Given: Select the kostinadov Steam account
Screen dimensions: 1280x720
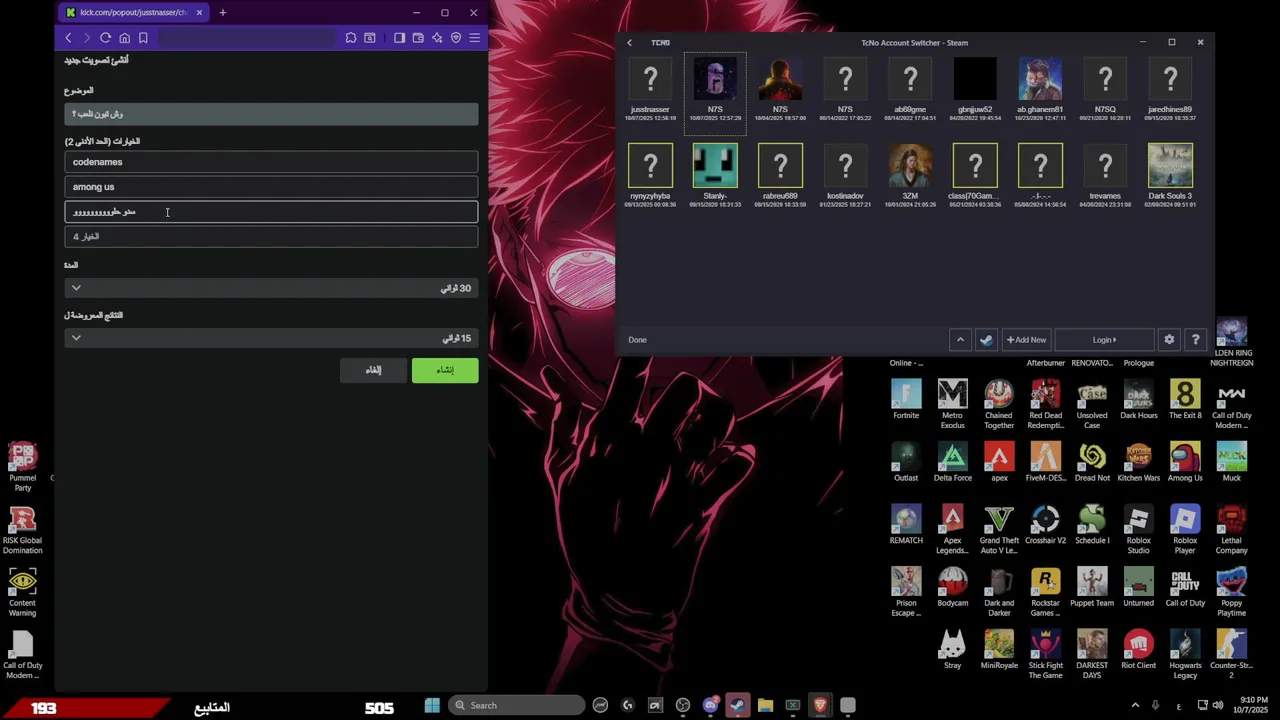Looking at the screenshot, I should [845, 175].
